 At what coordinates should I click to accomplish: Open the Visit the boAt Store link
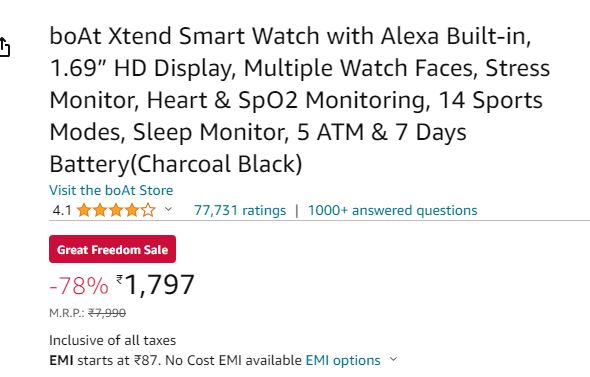pos(111,190)
